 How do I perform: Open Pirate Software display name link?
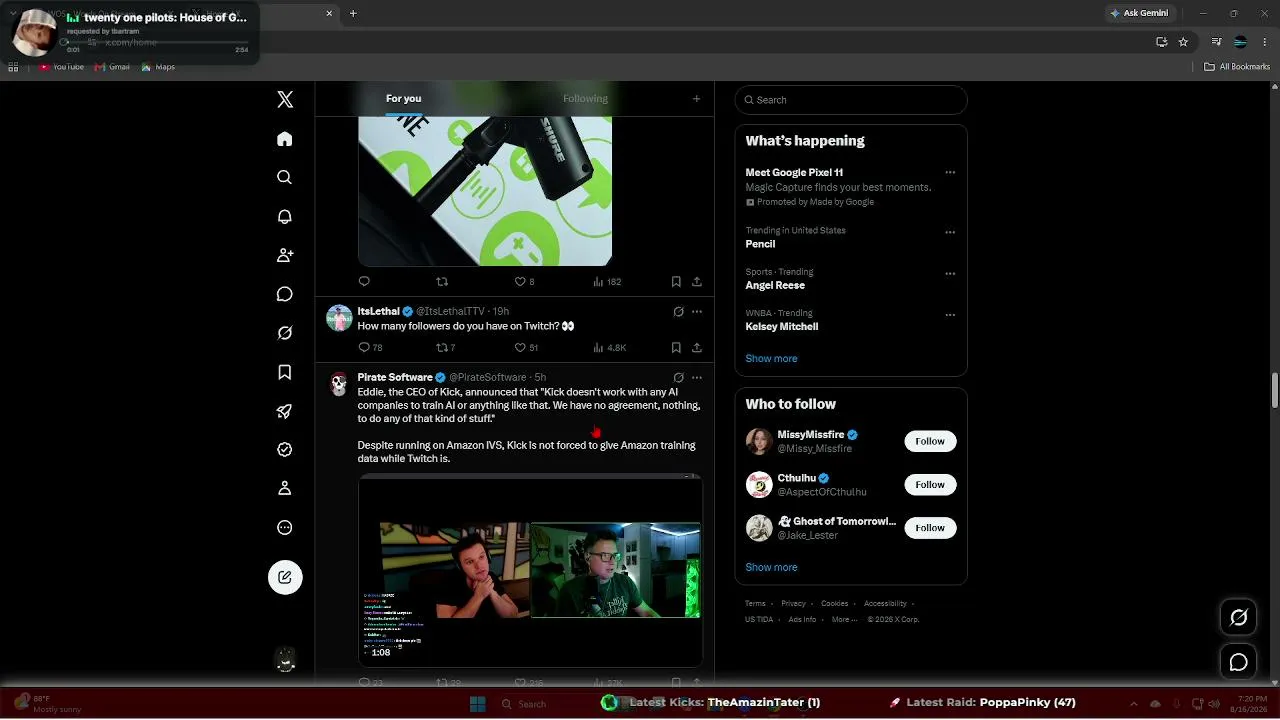[x=395, y=378]
